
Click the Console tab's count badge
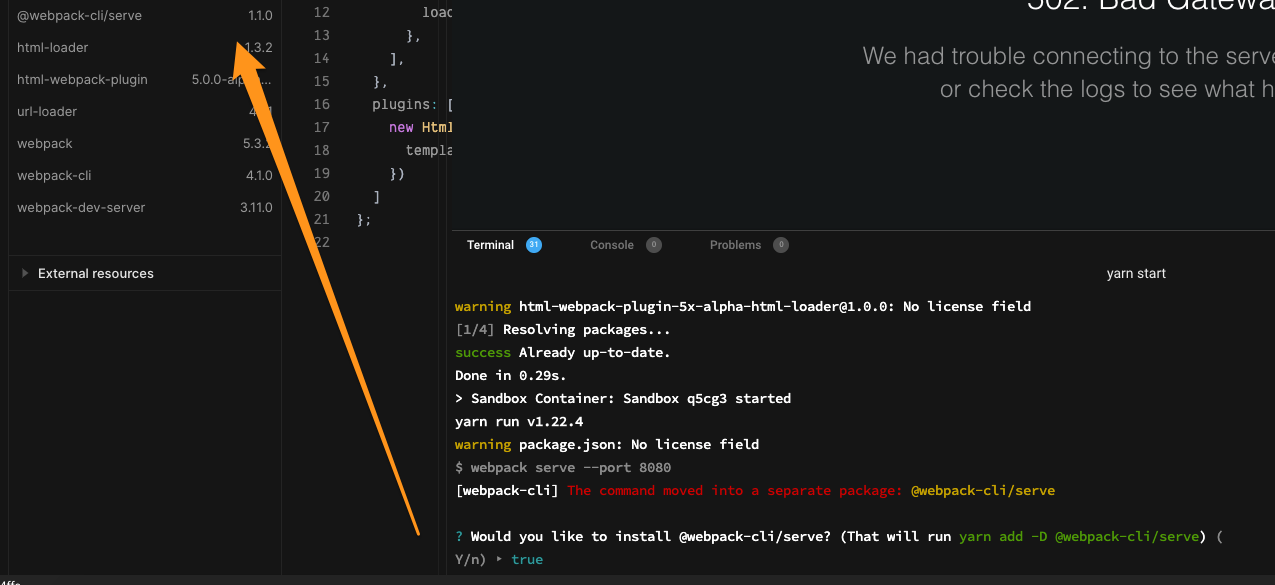pyautogui.click(x=654, y=245)
